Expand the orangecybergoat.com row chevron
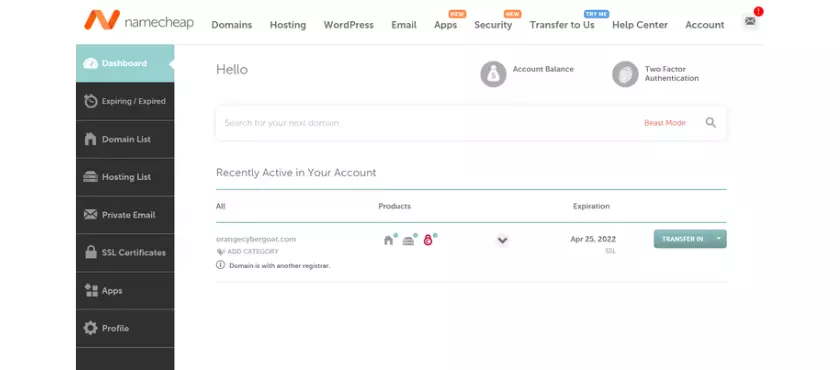Image resolution: width=840 pixels, height=370 pixels. (x=502, y=240)
